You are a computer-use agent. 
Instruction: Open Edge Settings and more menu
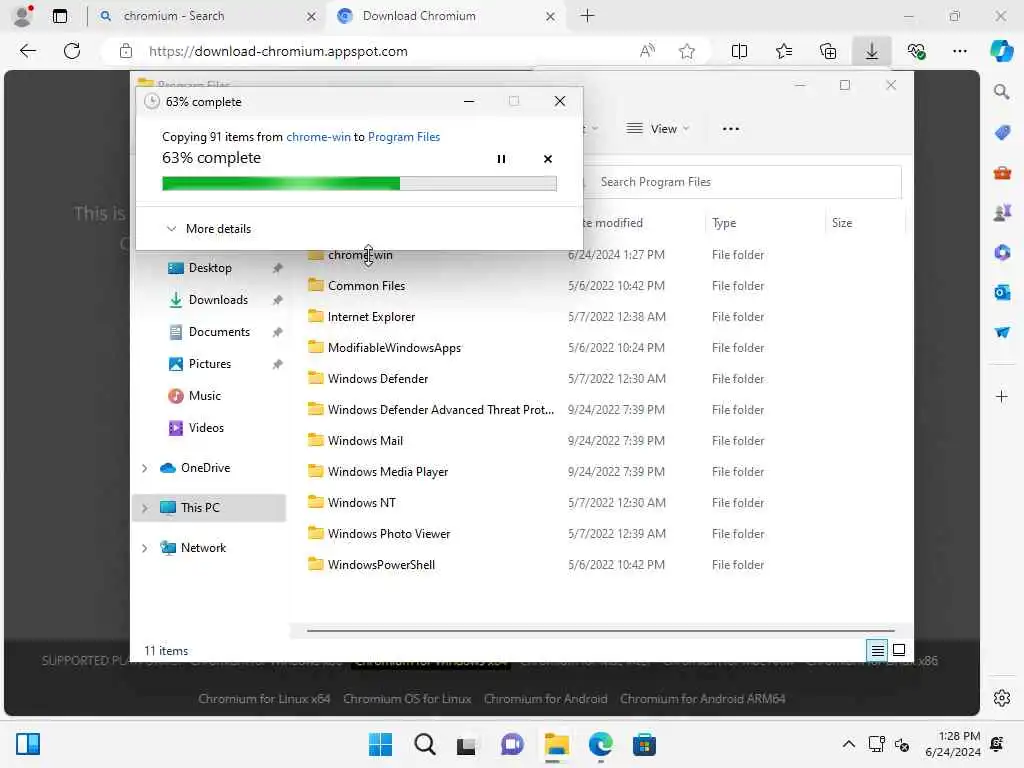click(959, 51)
